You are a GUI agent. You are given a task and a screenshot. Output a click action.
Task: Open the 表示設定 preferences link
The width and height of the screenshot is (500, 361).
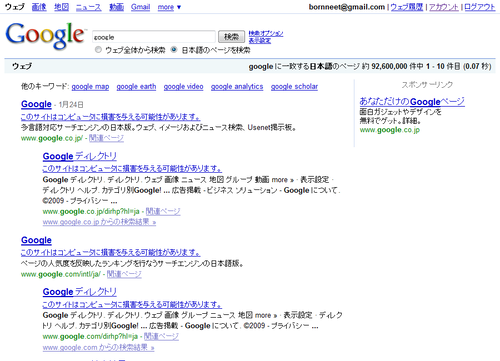coord(260,41)
